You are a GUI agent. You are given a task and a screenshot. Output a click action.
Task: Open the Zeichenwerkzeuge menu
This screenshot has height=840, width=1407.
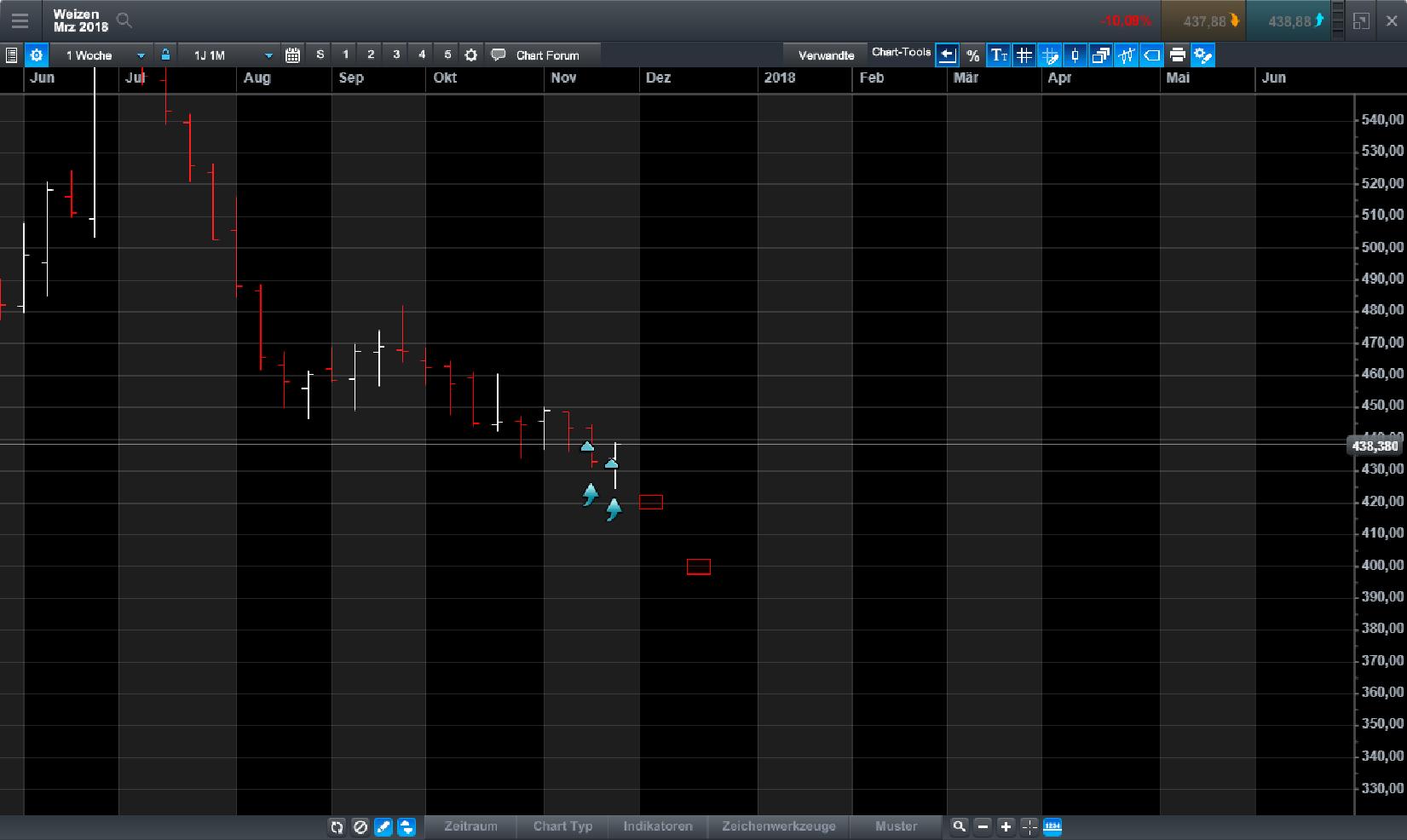[778, 826]
